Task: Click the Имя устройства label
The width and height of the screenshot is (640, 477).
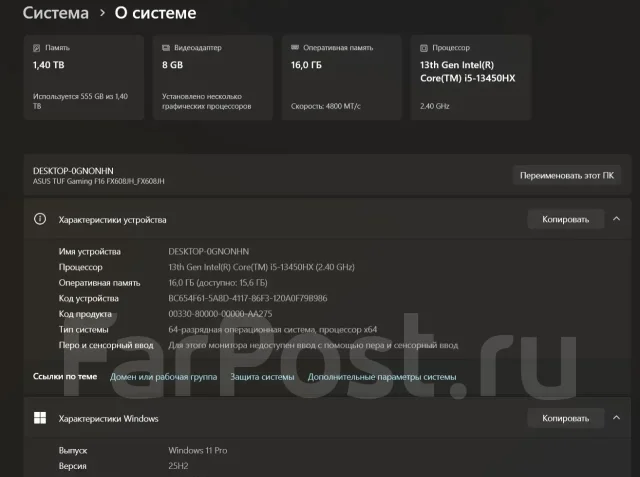Action: tap(89, 251)
